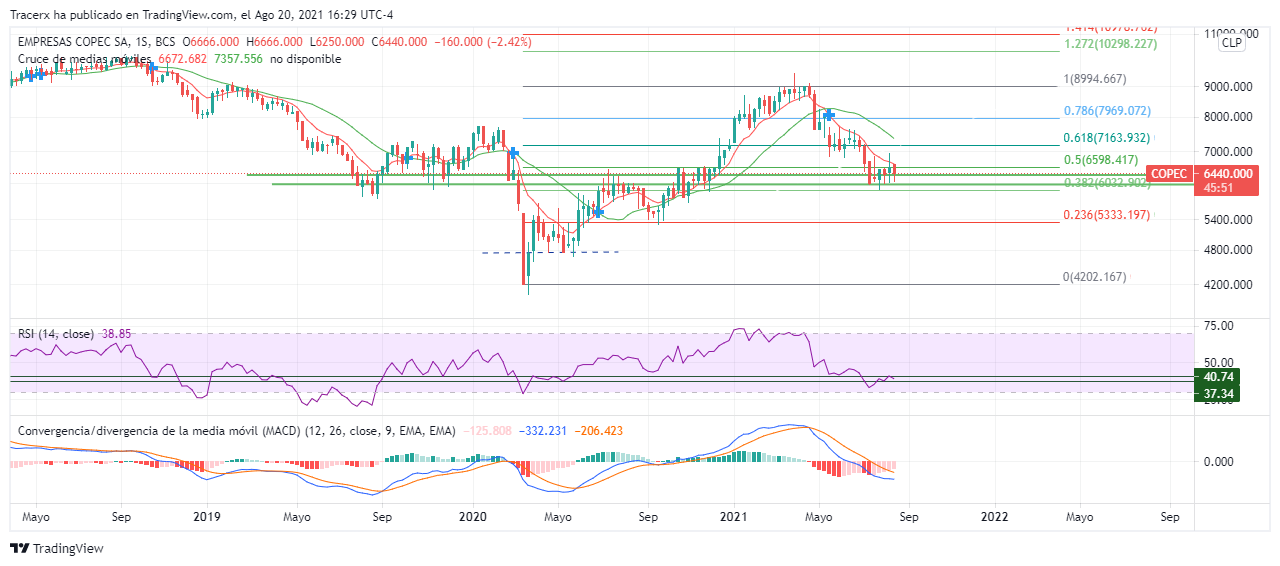Select the Fibonacci 0.5(6598.417) label
This screenshot has height=566, width=1280.
tap(1102, 160)
